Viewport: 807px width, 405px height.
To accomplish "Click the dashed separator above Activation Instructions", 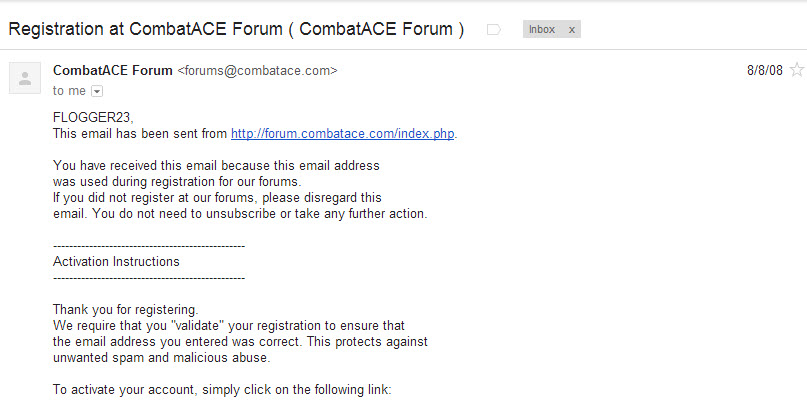I will point(149,246).
